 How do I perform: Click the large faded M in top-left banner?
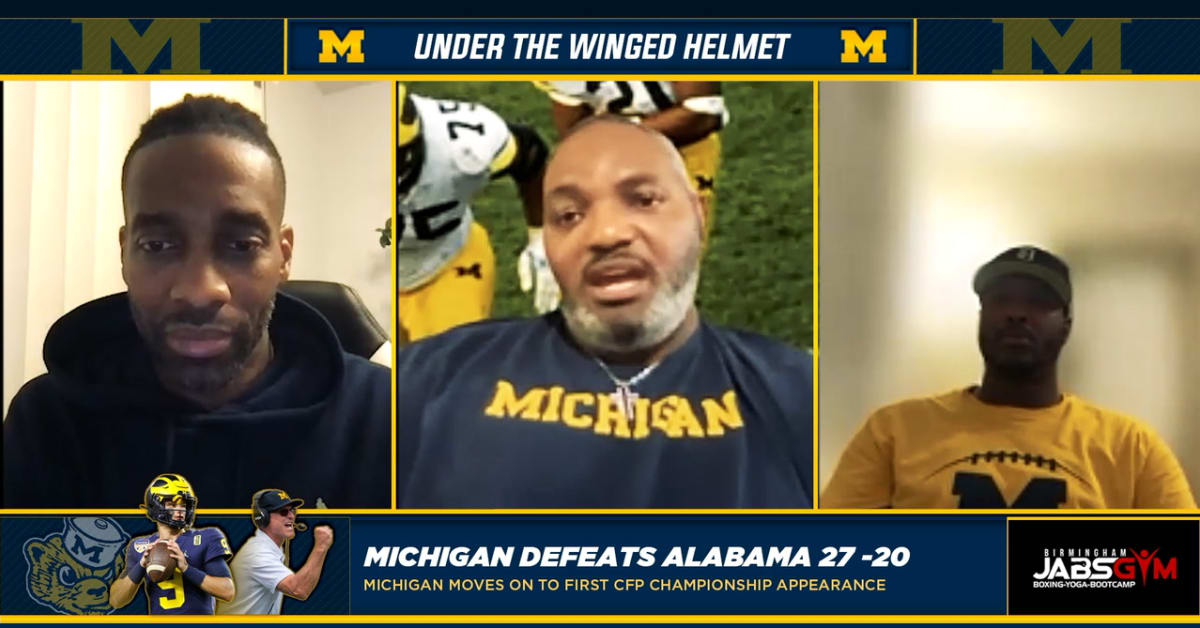[141, 46]
